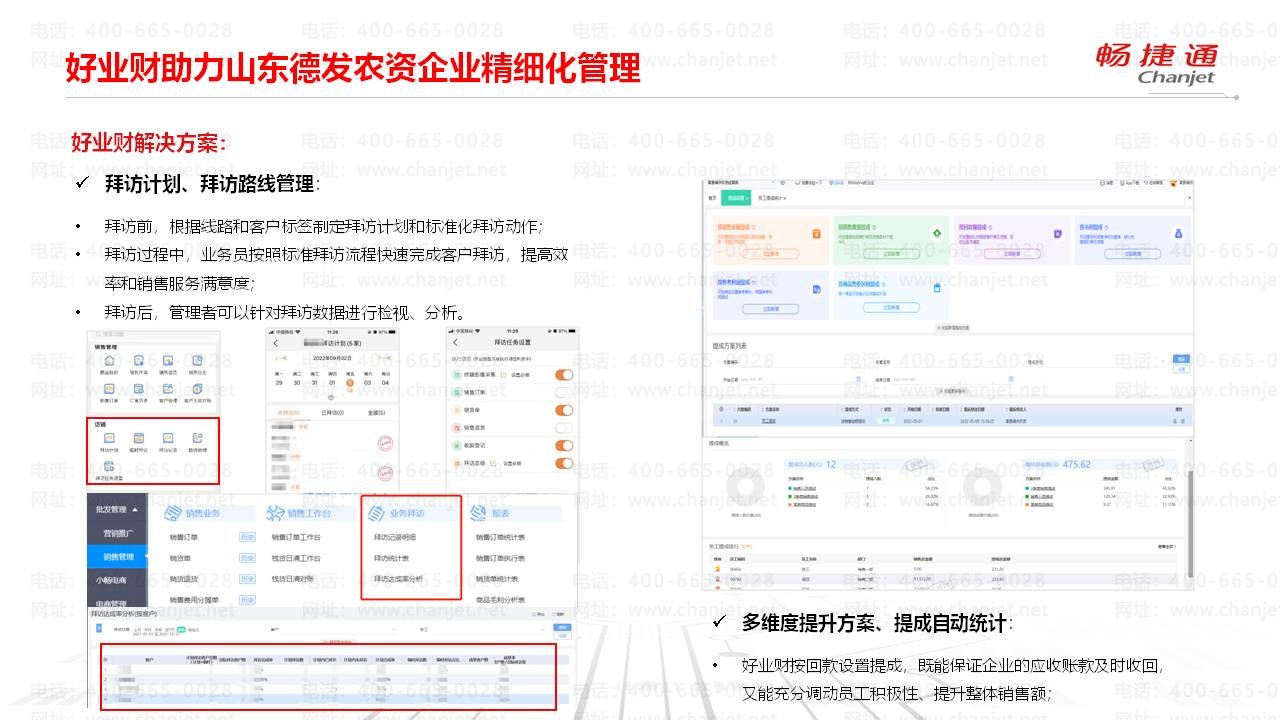Select 销售管理 in the sidebar
This screenshot has height=720, width=1280.
[x=119, y=557]
